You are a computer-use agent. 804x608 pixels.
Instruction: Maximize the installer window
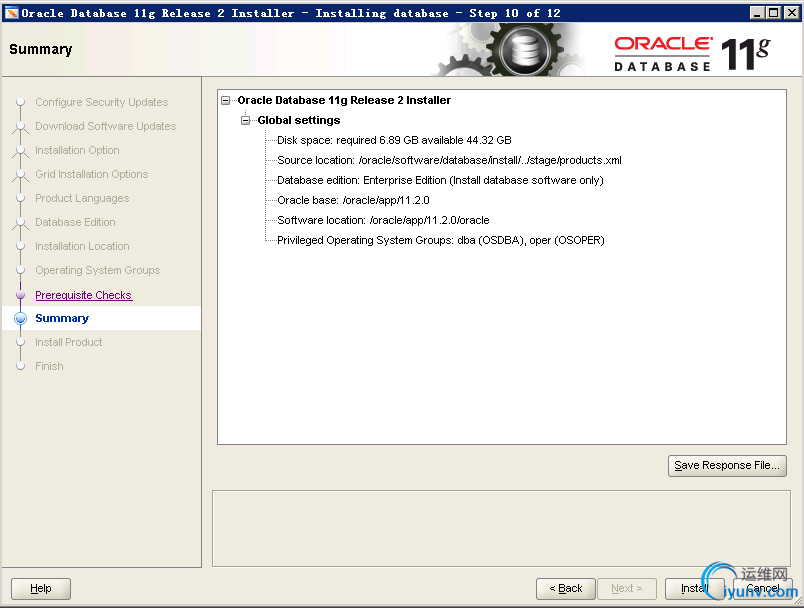(x=774, y=13)
